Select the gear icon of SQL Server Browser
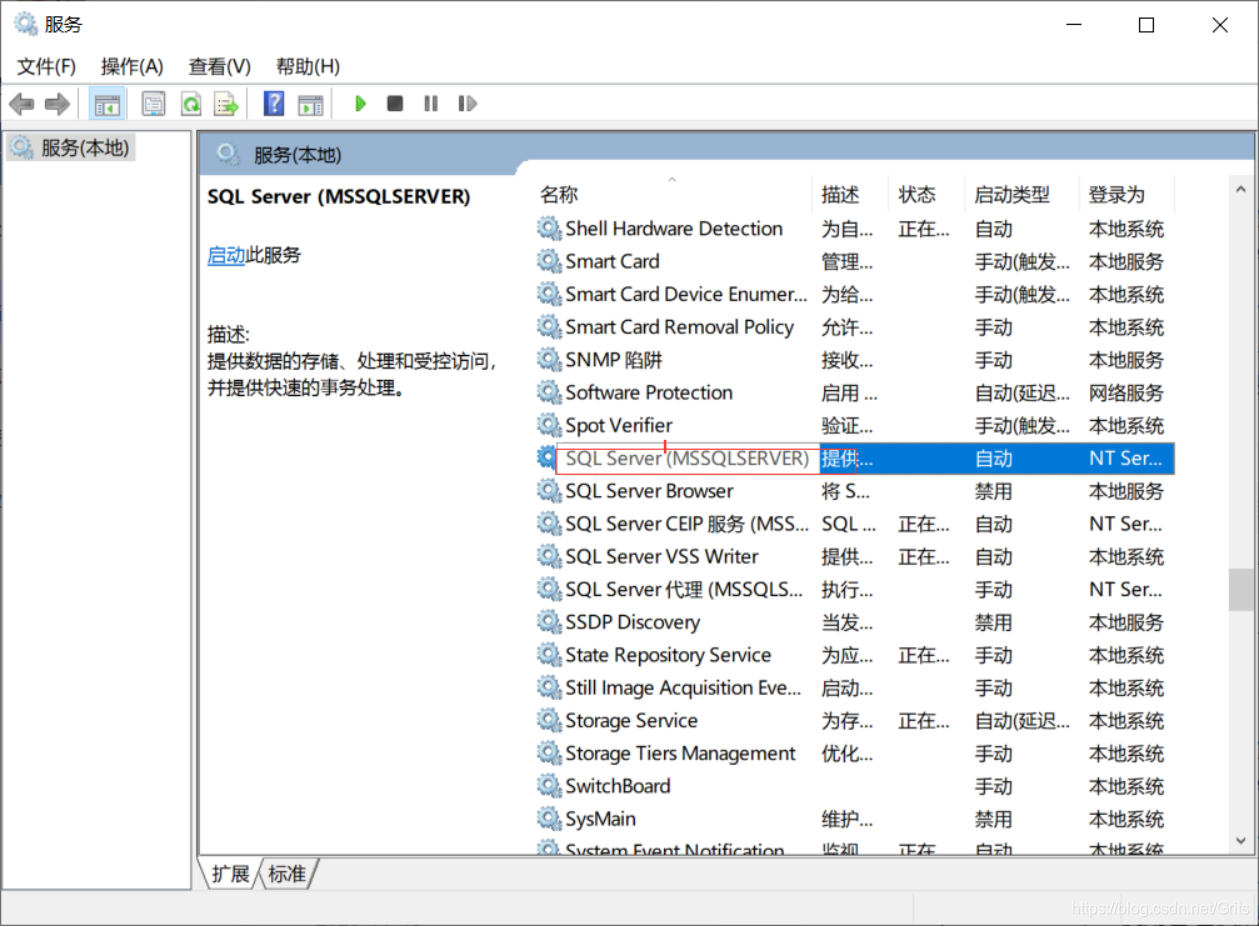This screenshot has width=1259, height=927. click(x=549, y=491)
